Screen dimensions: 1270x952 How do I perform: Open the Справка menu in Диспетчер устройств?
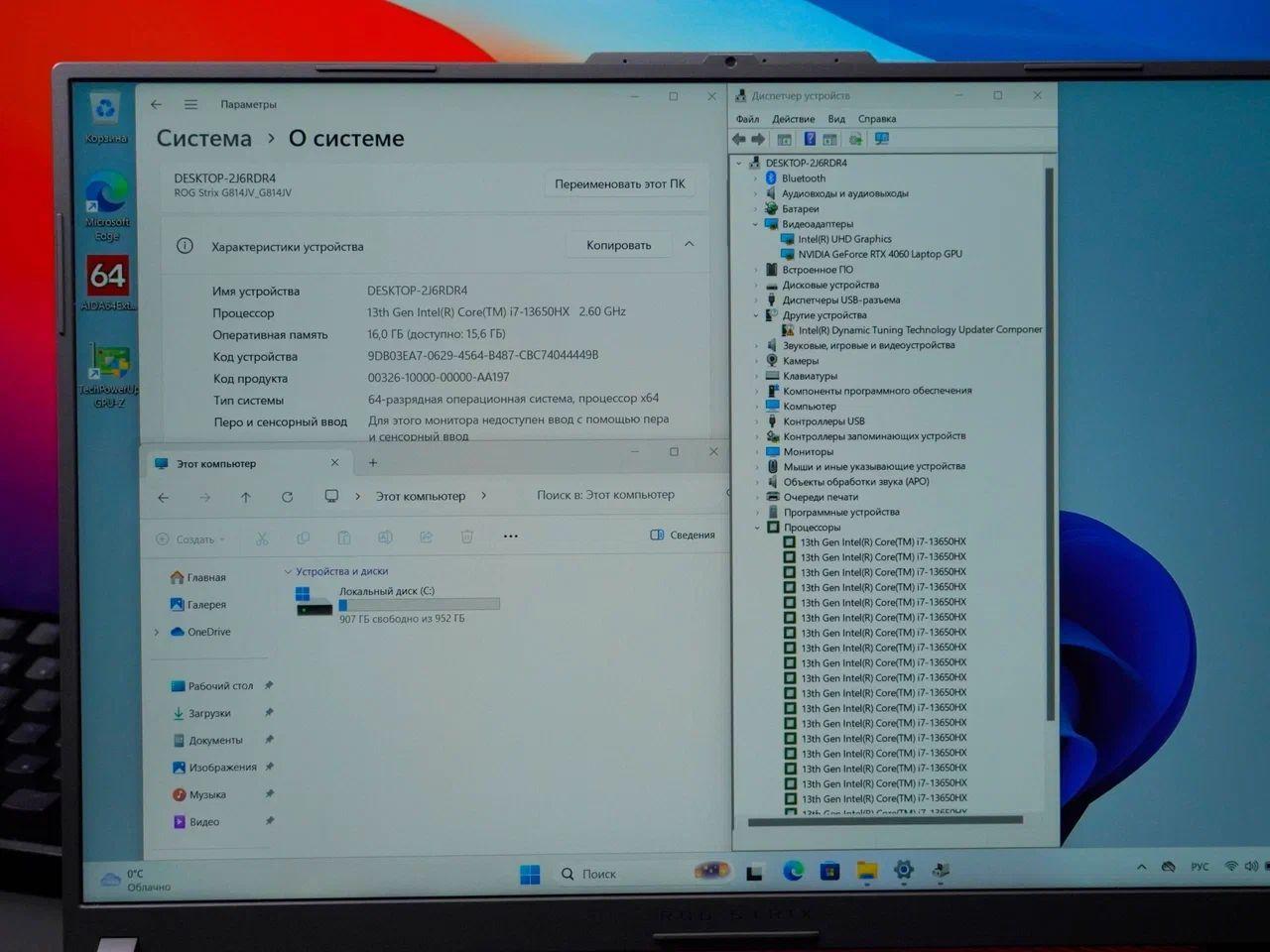[877, 119]
